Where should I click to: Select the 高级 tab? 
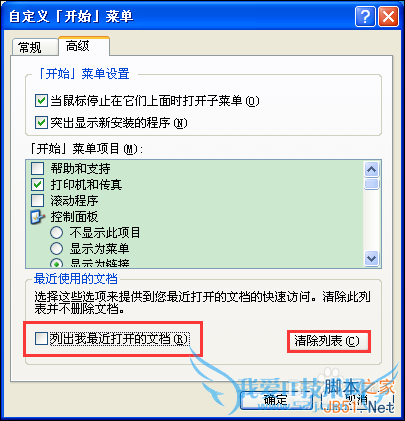click(x=84, y=46)
